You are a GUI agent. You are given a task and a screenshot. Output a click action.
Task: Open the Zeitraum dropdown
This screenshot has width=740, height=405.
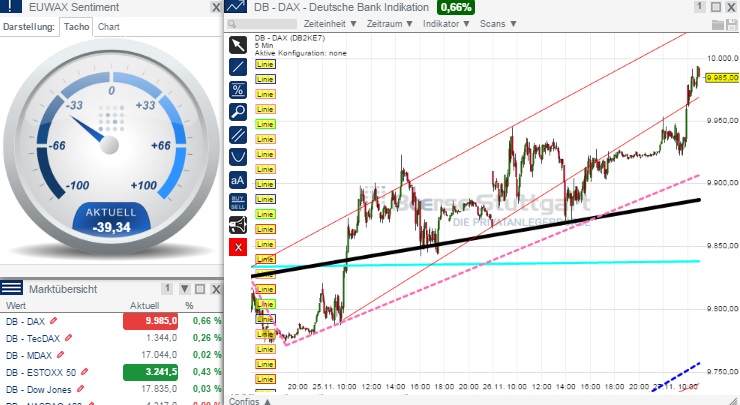click(x=390, y=24)
